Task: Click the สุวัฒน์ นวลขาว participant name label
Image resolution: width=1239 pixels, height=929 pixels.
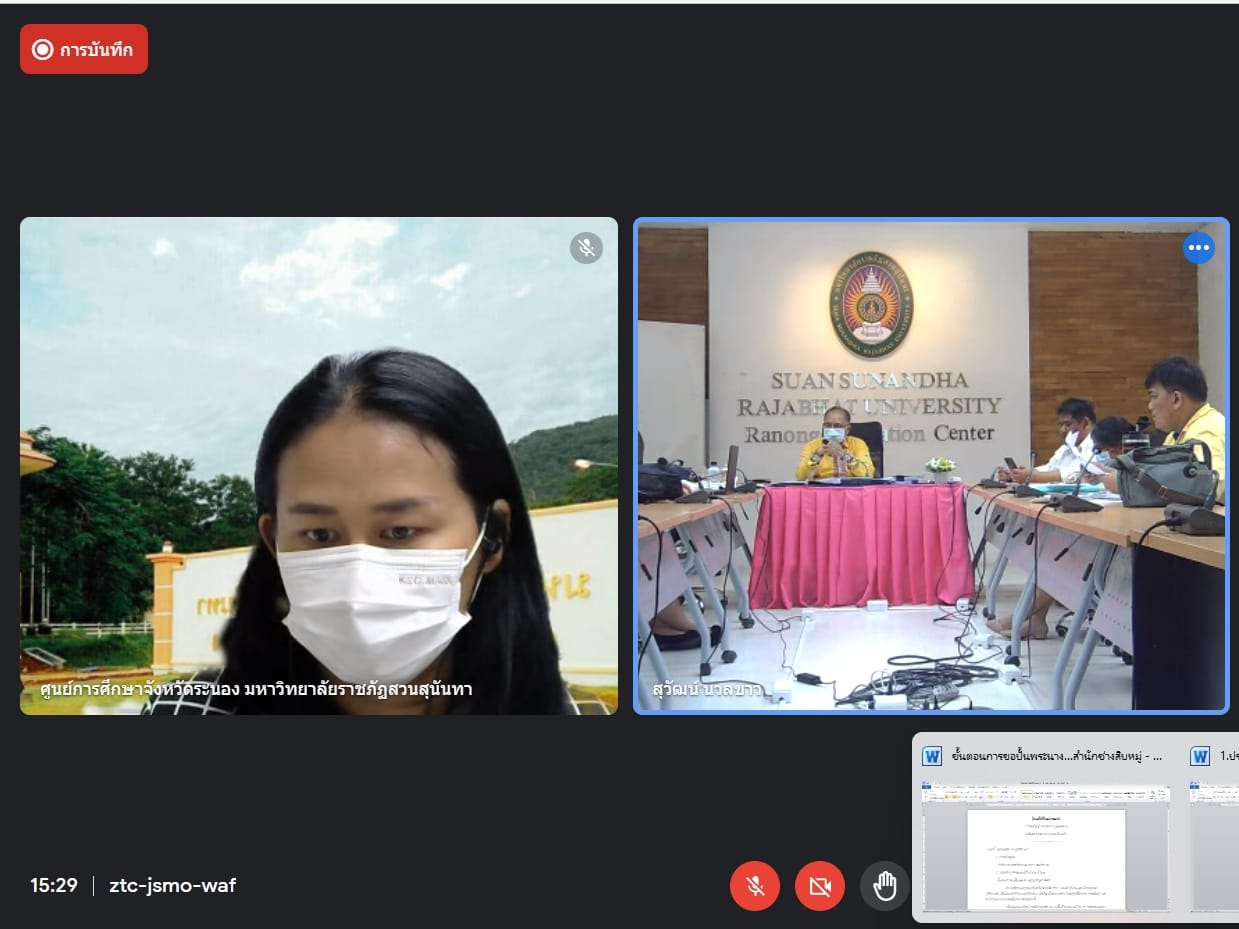Action: point(706,689)
